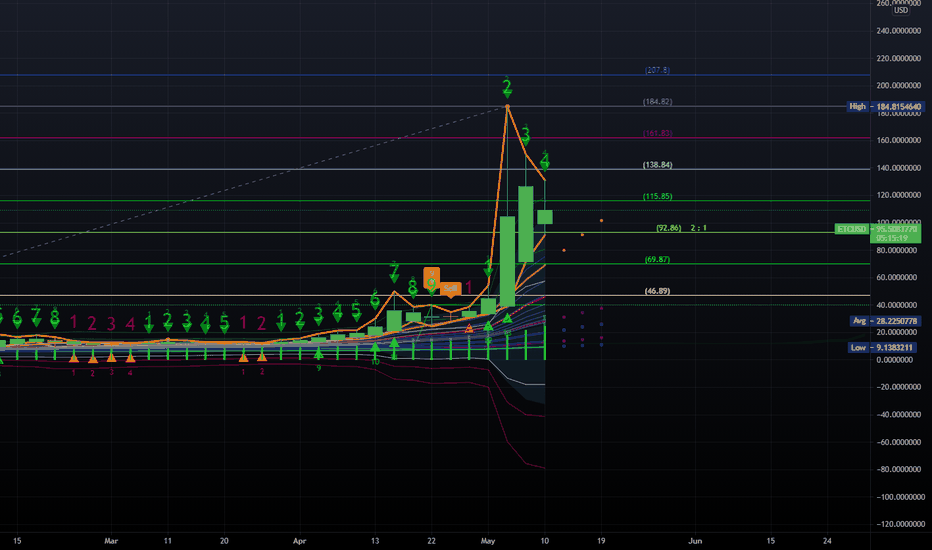This screenshot has height=550, width=932.
Task: Click the -60.0000000 price axis label
Action: pos(898,442)
